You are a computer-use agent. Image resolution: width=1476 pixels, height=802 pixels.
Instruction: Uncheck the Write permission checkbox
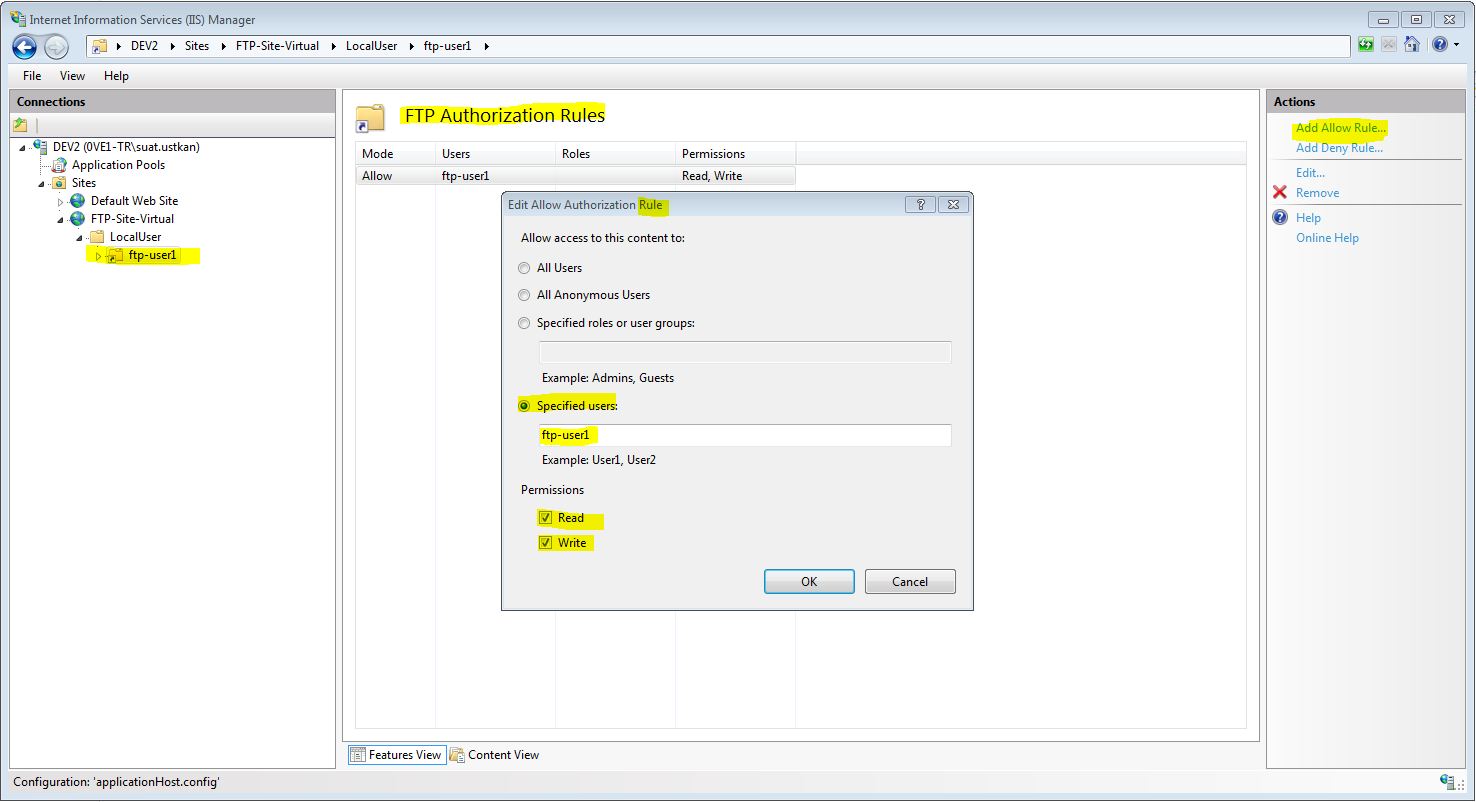(545, 543)
